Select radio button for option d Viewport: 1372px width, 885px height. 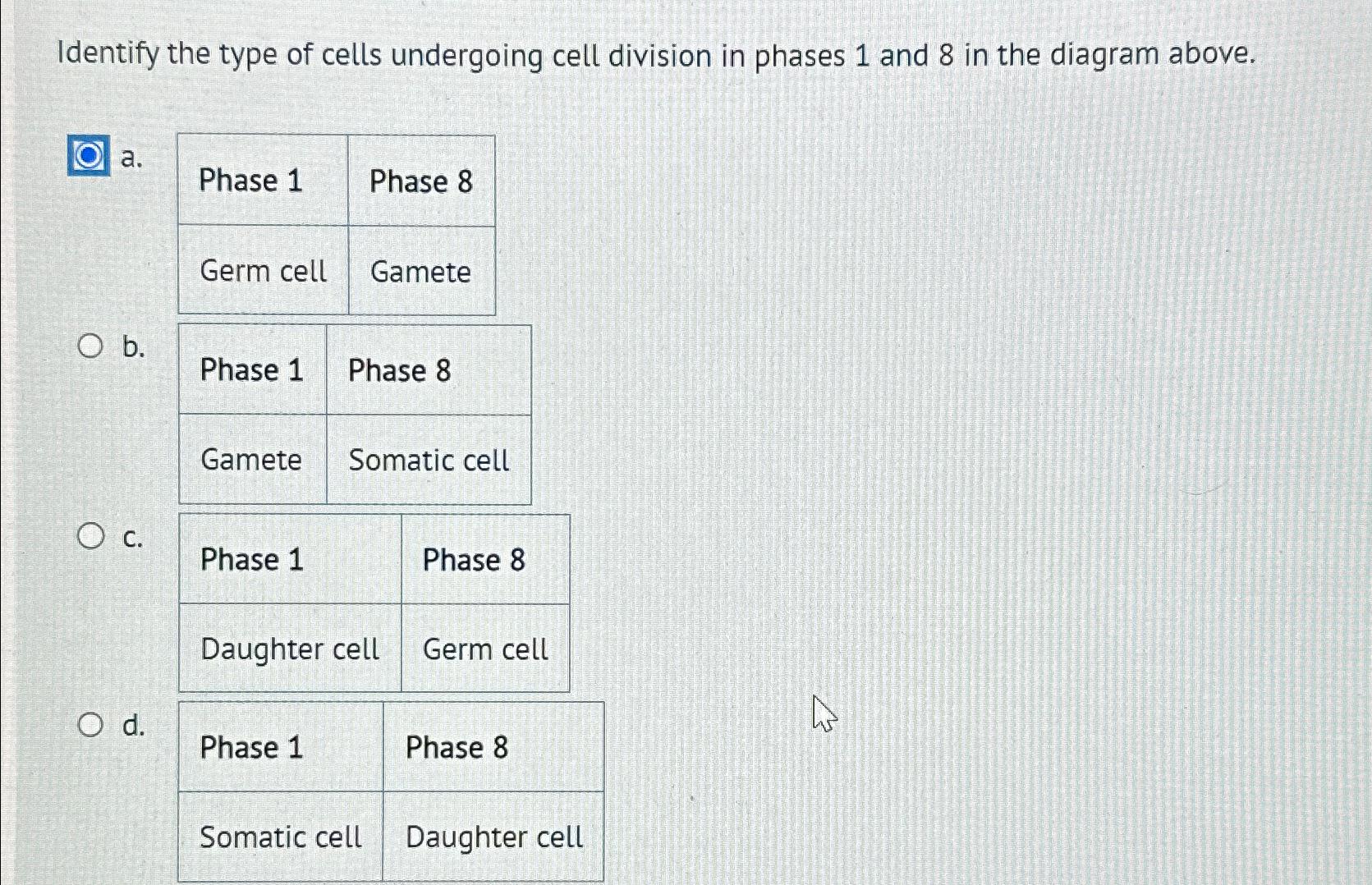[x=92, y=724]
